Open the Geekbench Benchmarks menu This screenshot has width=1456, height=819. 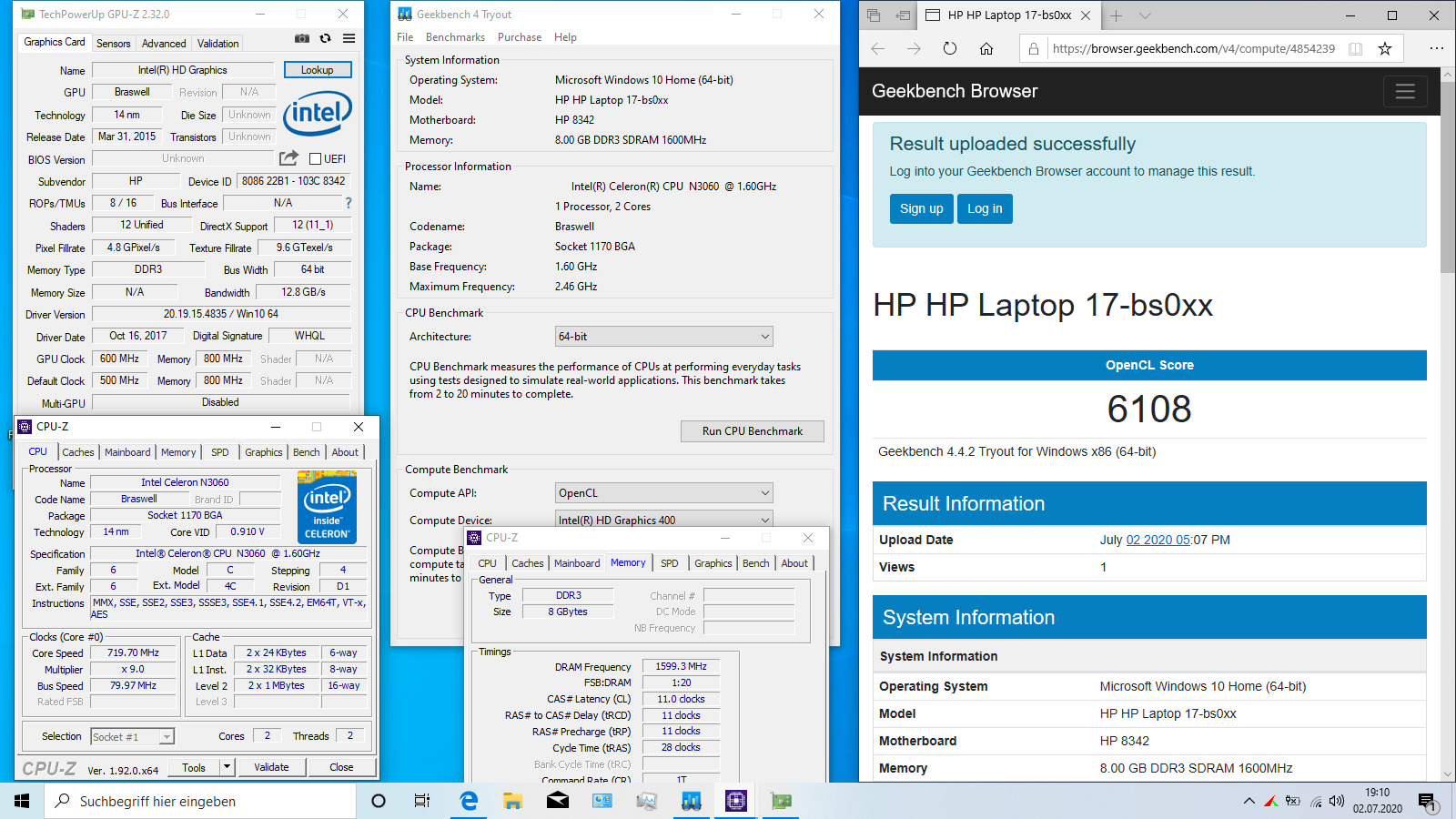455,37
